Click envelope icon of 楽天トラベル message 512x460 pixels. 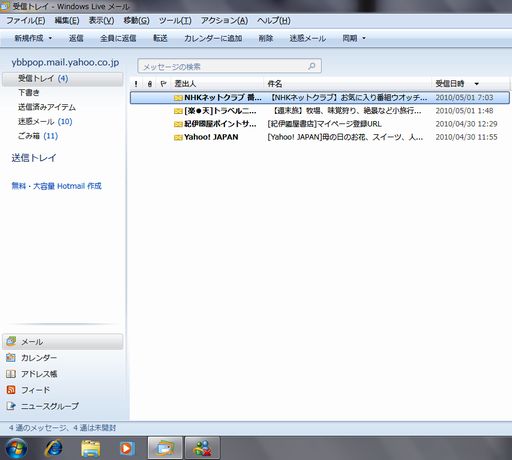(178, 111)
